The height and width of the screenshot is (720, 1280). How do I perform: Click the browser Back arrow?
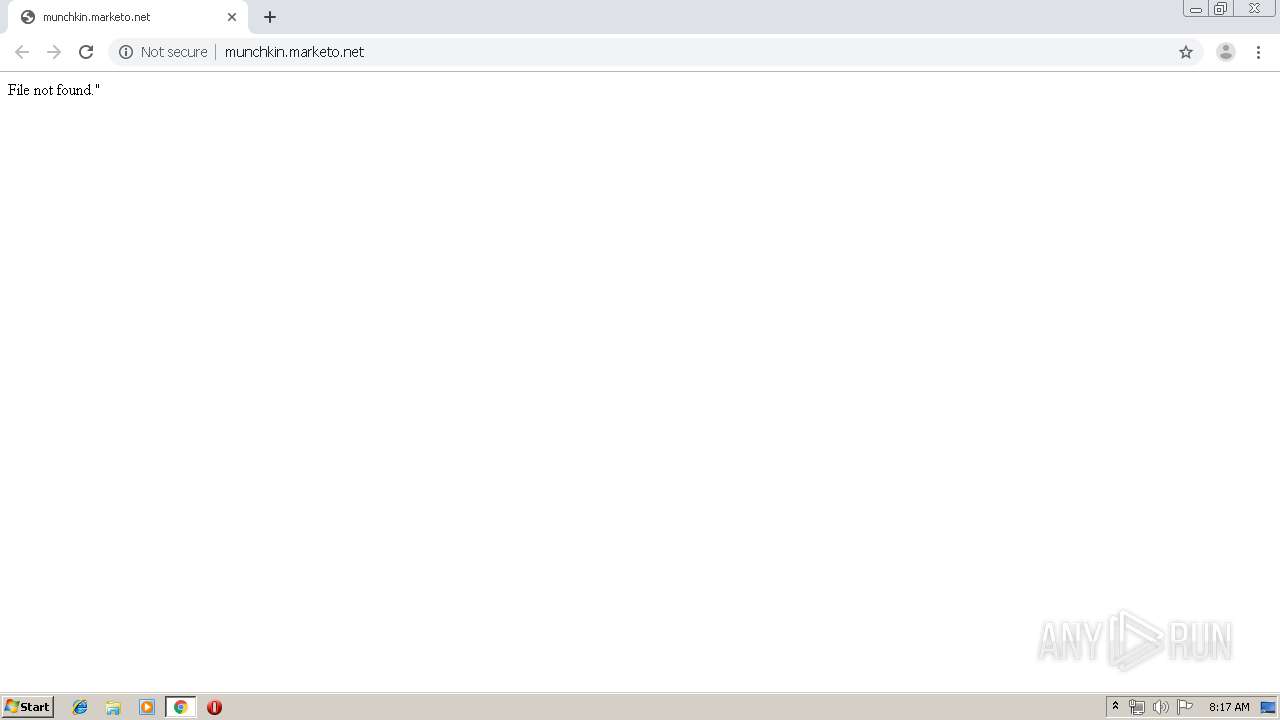tap(22, 52)
